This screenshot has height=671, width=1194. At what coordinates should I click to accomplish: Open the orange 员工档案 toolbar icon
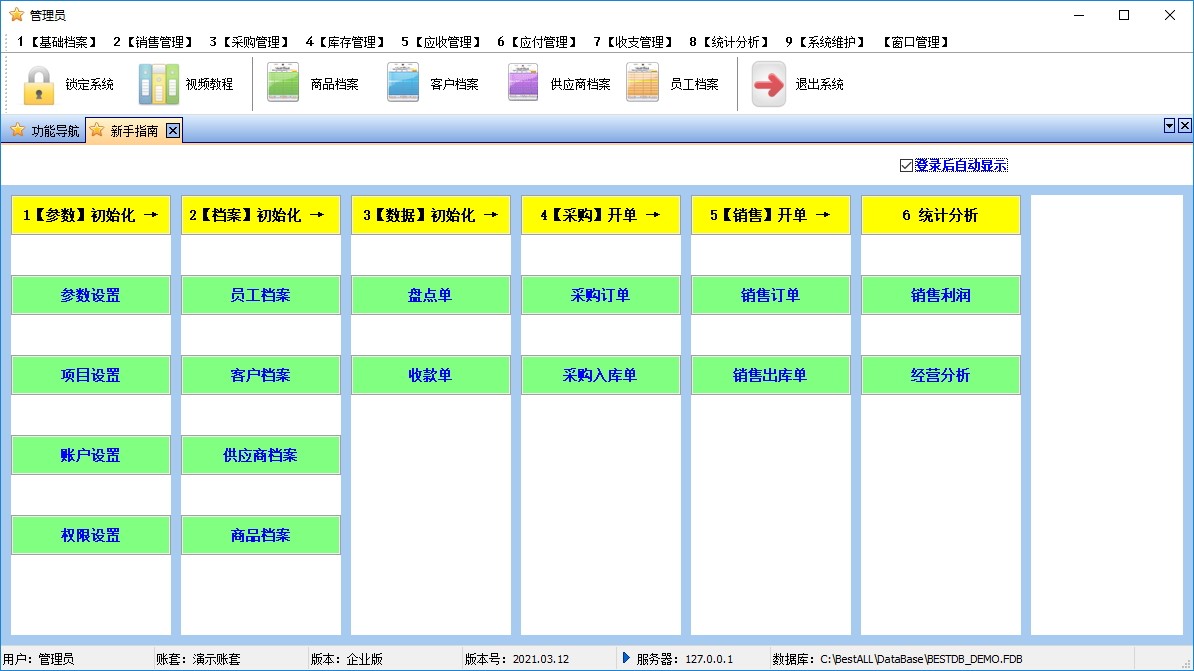pyautogui.click(x=643, y=83)
